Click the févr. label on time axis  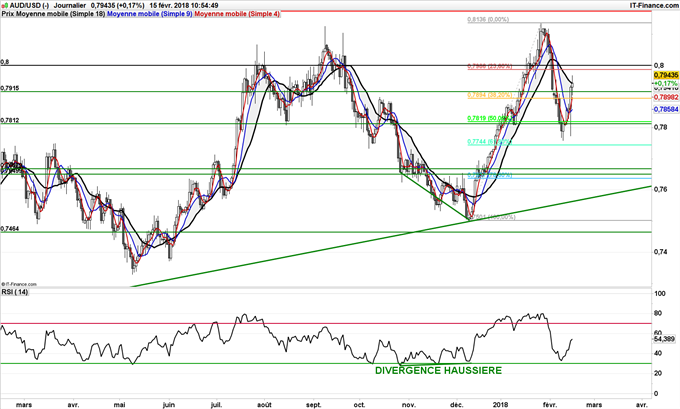[x=550, y=405]
